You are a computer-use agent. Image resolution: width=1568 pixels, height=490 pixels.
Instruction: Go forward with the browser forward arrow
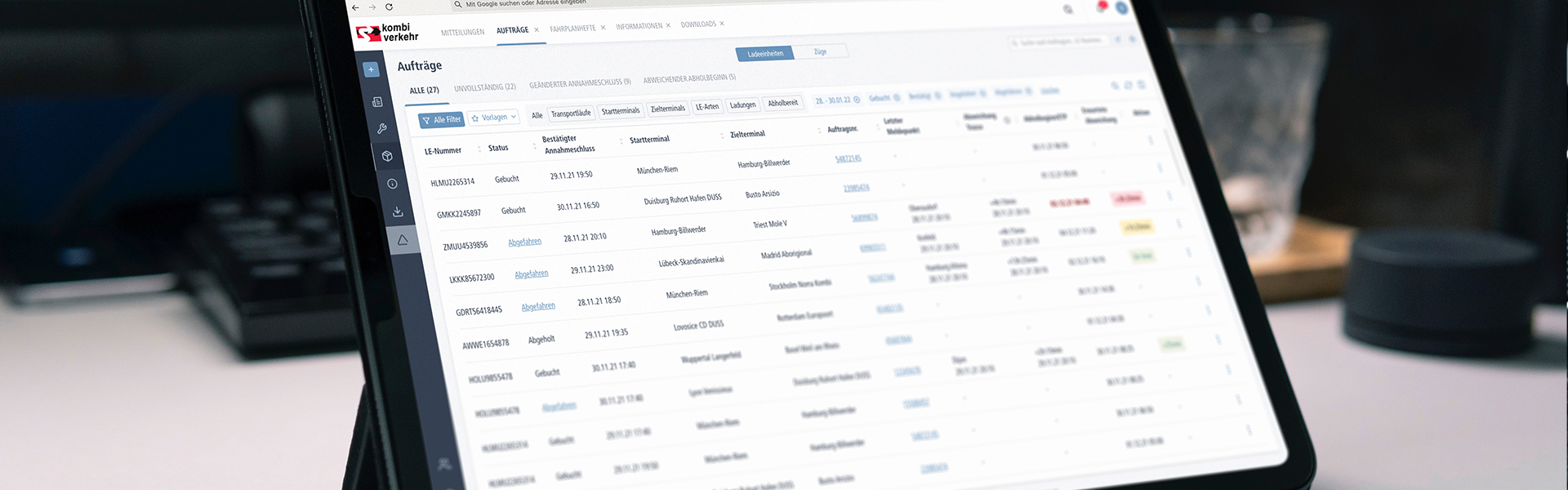(372, 7)
